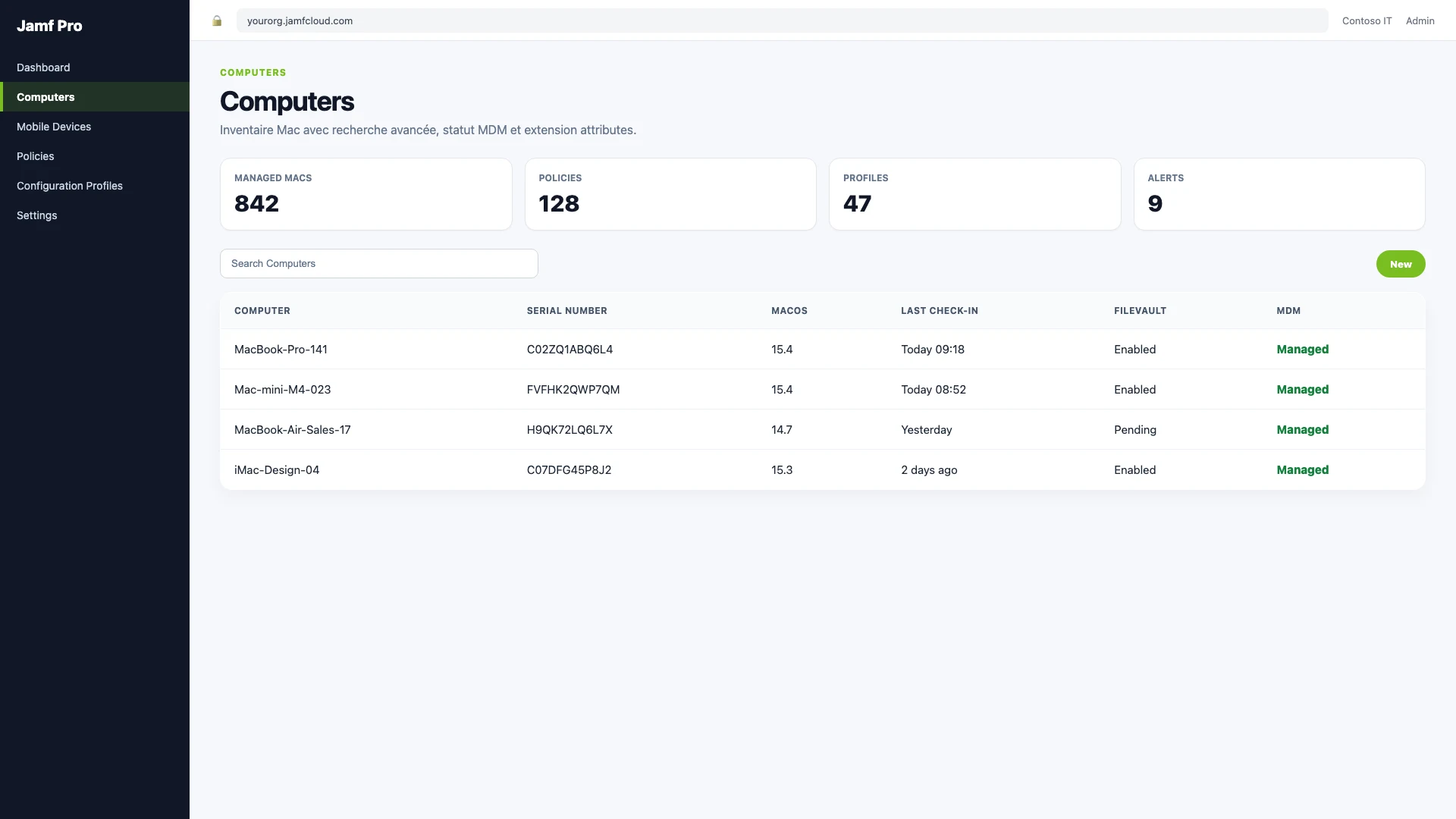The height and width of the screenshot is (819, 1456).
Task: Open the Managed Macs 842 card
Action: tap(366, 194)
